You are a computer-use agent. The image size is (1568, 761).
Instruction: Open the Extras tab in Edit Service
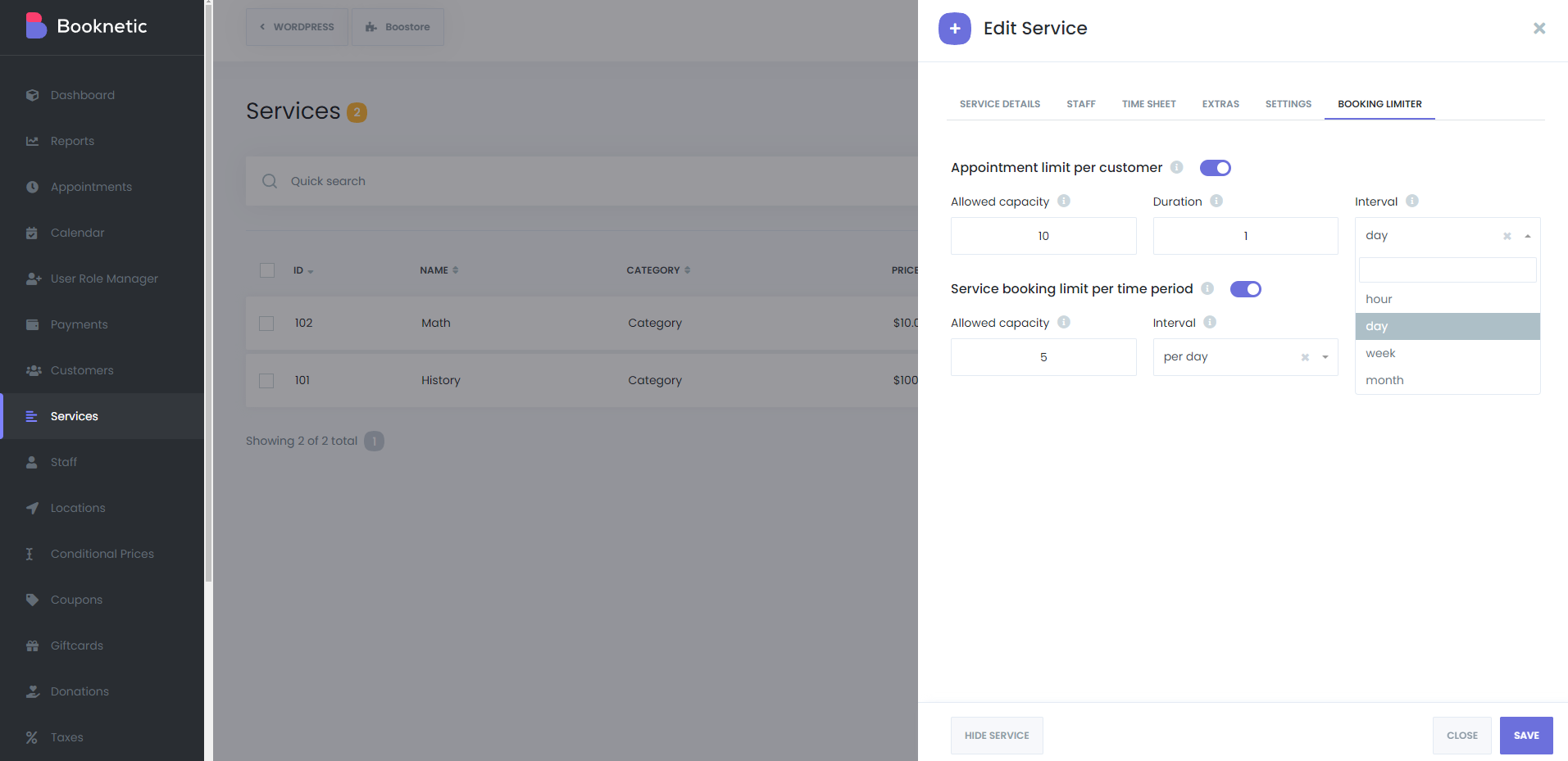tap(1220, 103)
